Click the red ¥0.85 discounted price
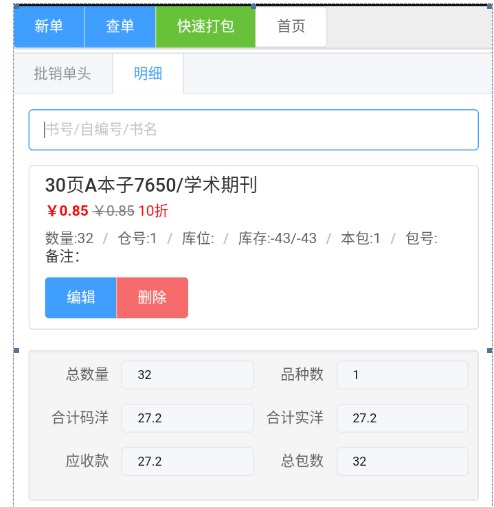 pyautogui.click(x=67, y=211)
